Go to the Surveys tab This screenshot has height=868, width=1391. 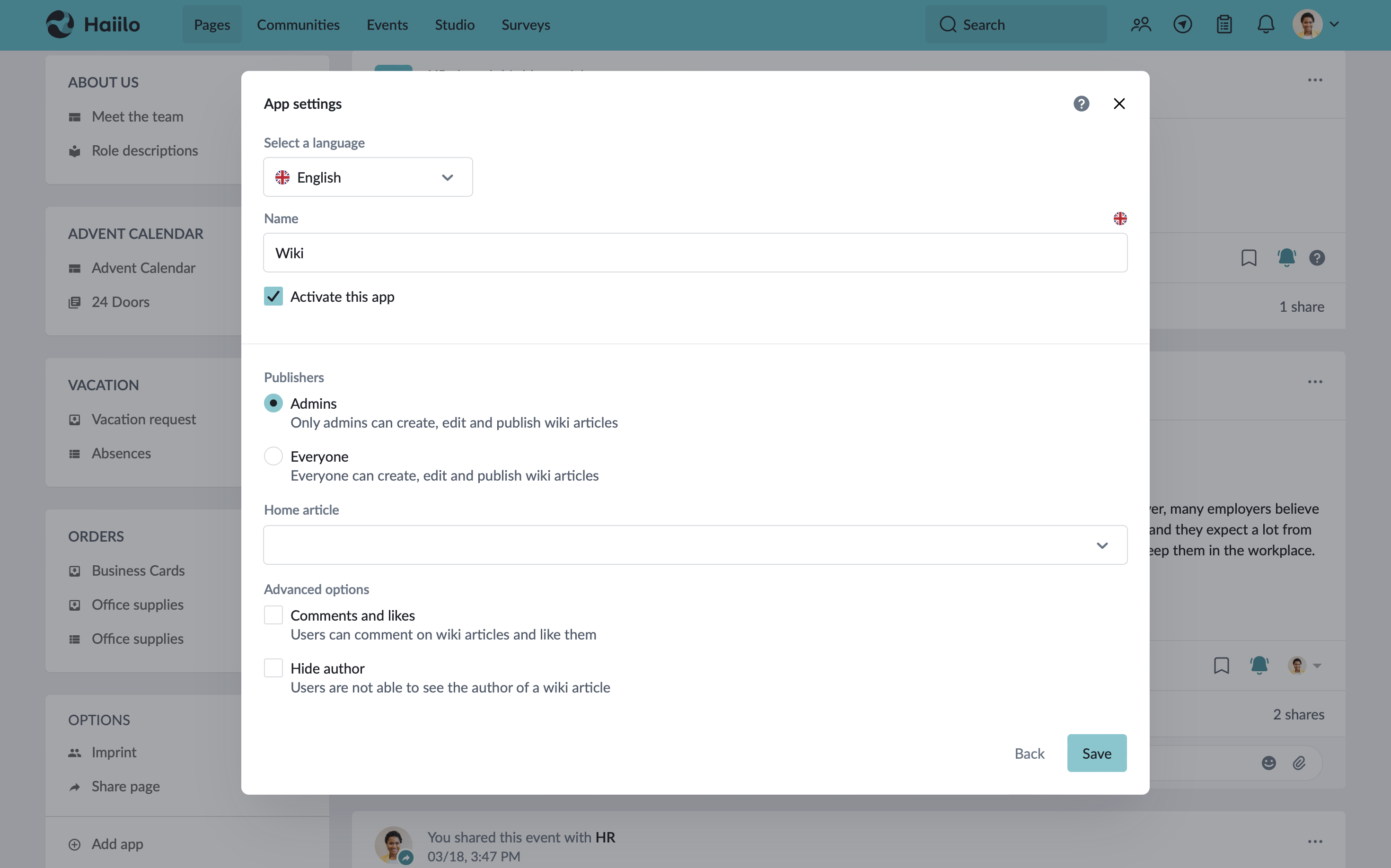tap(525, 24)
